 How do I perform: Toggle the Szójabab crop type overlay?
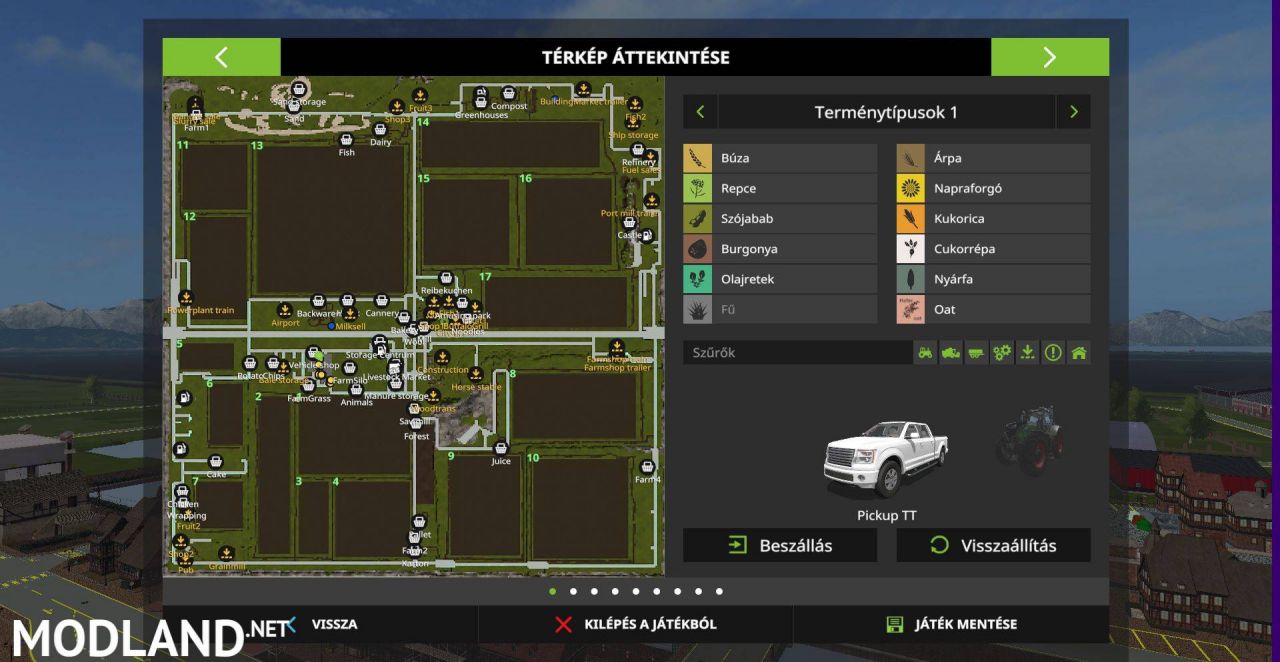pyautogui.click(x=780, y=218)
